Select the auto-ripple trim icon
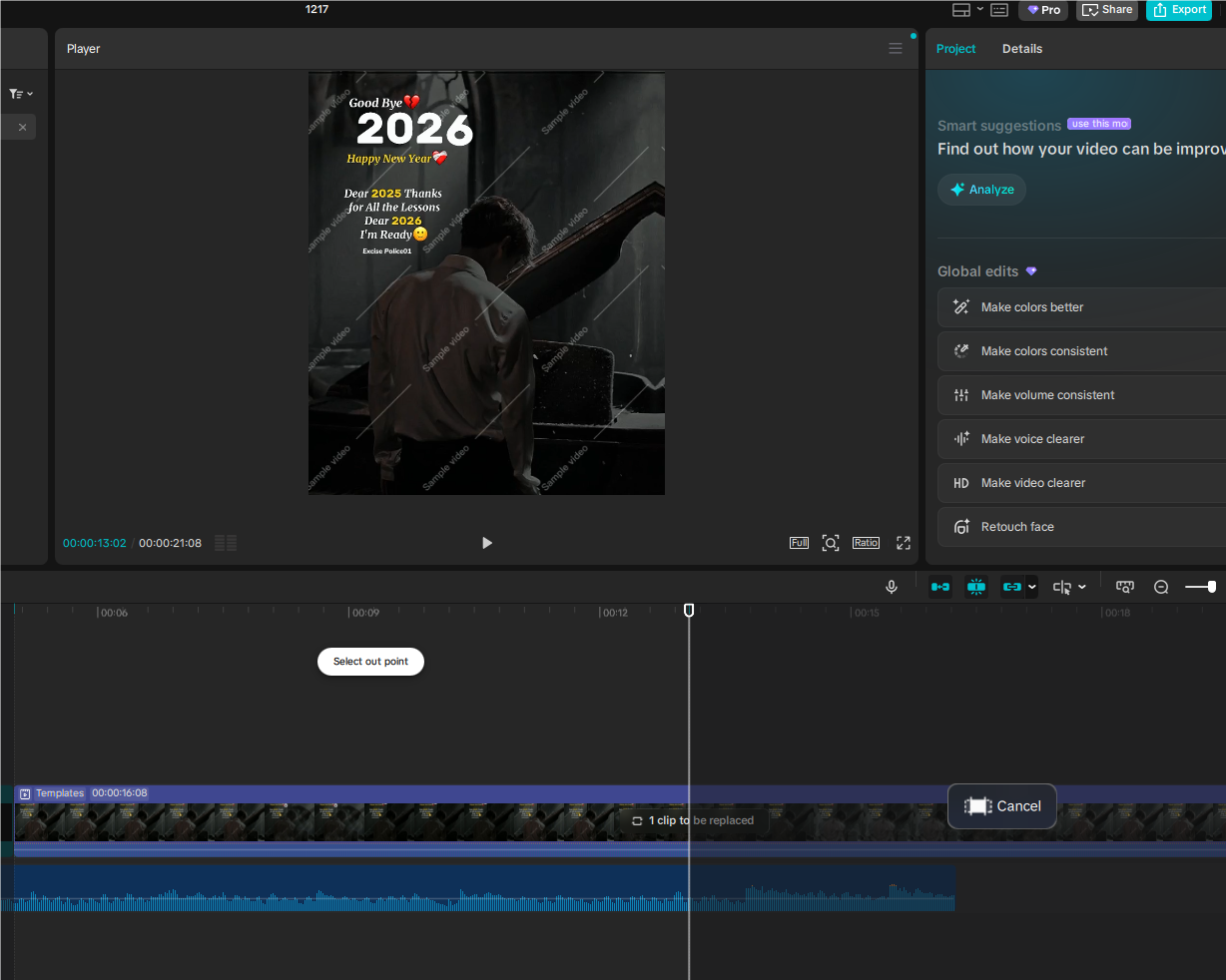This screenshot has height=980, width=1226. [939, 587]
